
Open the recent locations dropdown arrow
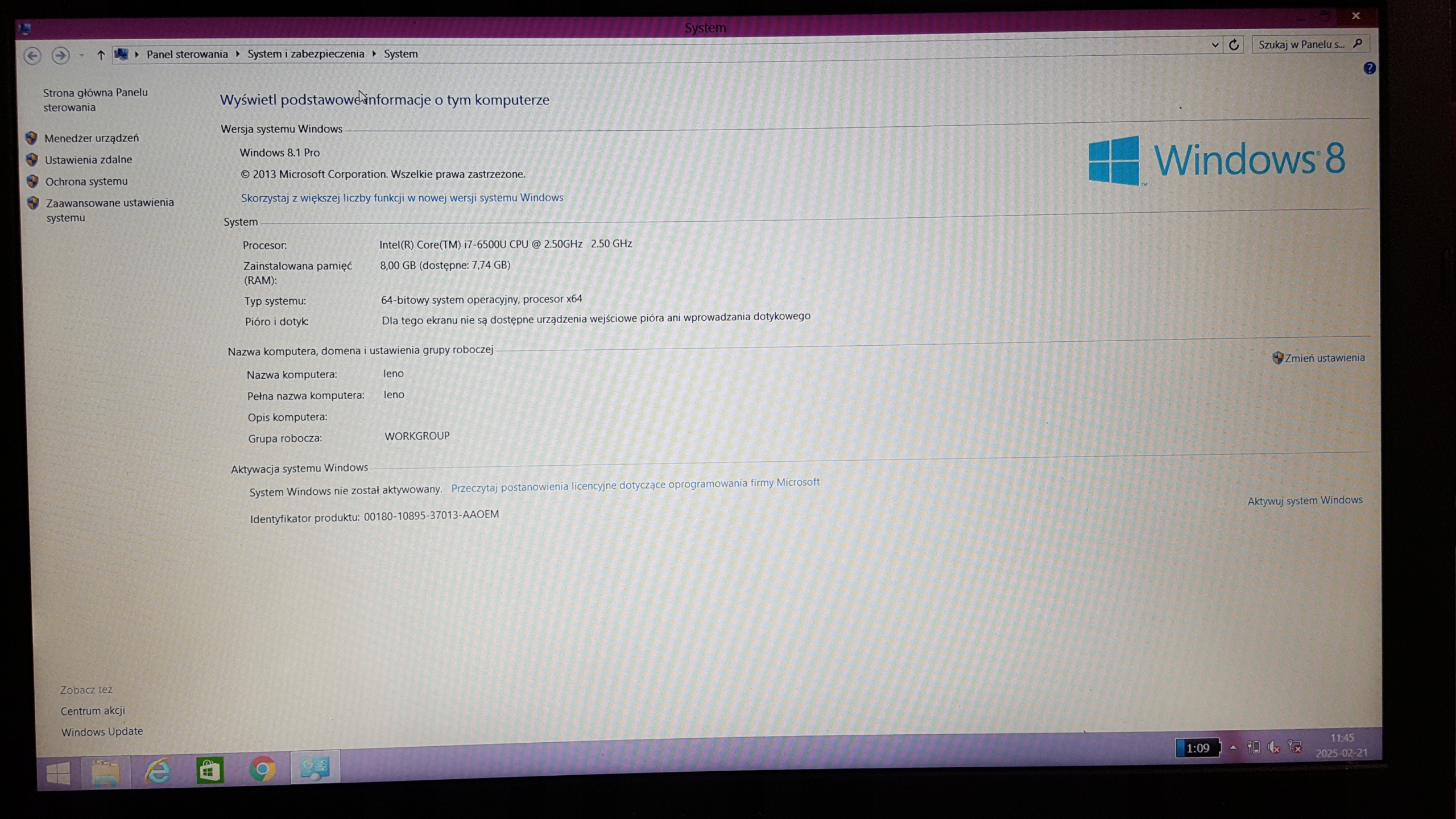pyautogui.click(x=81, y=55)
